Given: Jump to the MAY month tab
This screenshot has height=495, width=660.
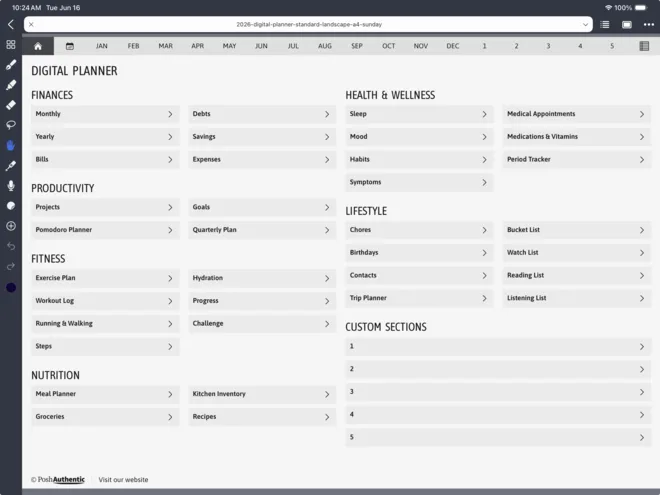Looking at the screenshot, I should [x=229, y=46].
